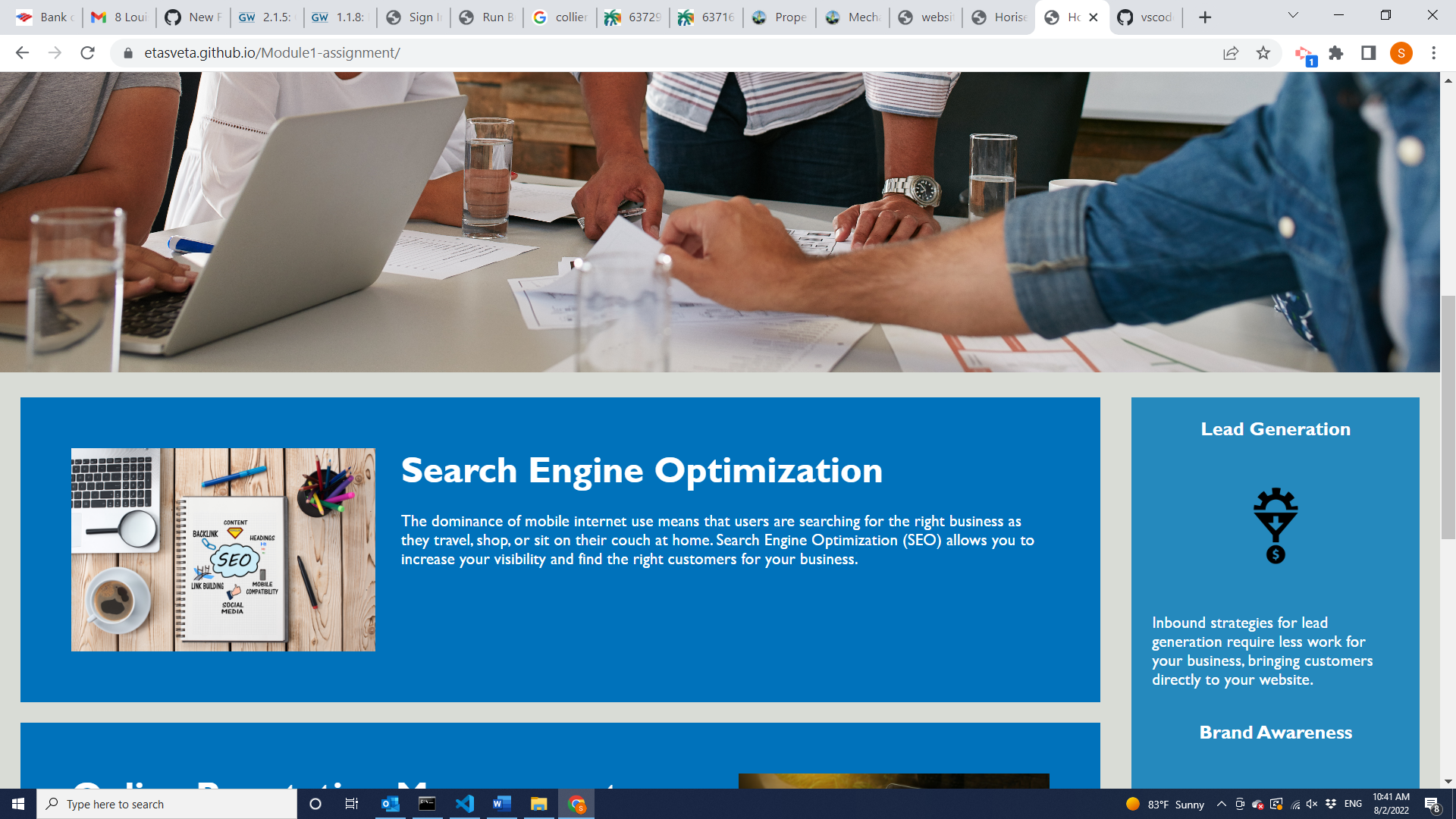Open a new browser tab
Viewport: 1456px width, 819px height.
point(1204,17)
